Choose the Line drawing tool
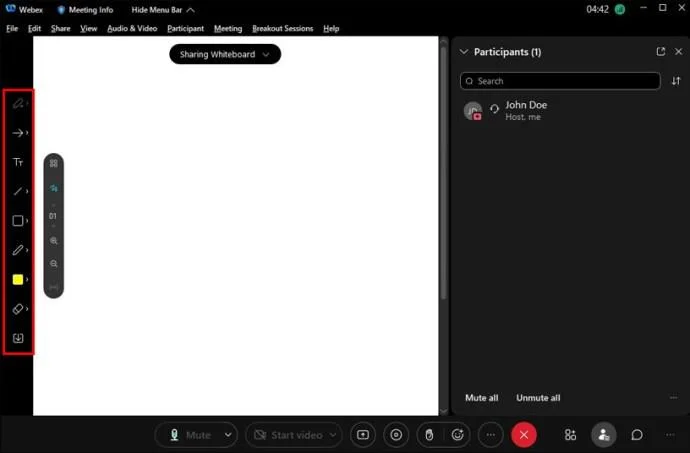This screenshot has height=453, width=690. (18, 191)
